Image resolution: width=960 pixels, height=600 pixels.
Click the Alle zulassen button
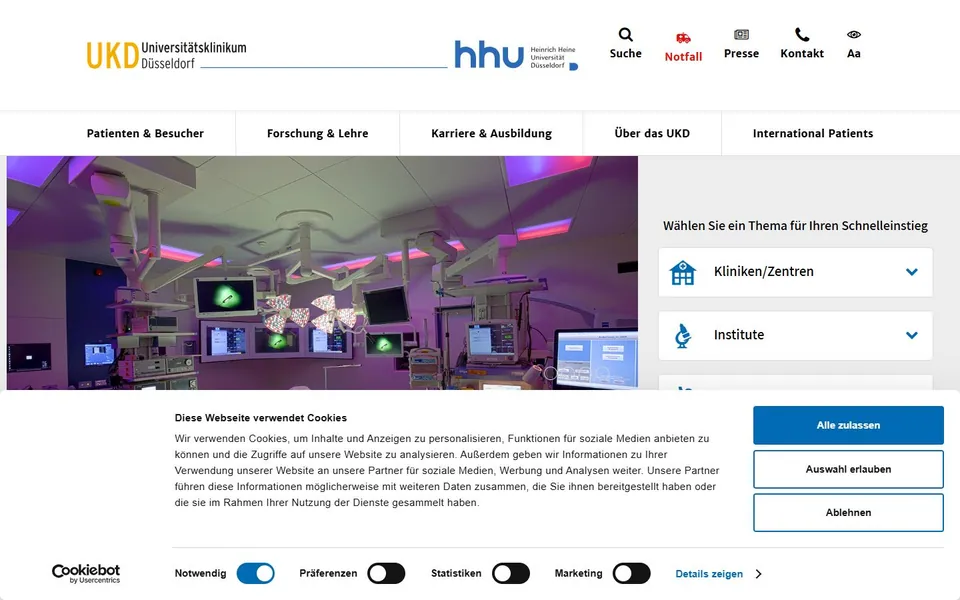point(848,425)
